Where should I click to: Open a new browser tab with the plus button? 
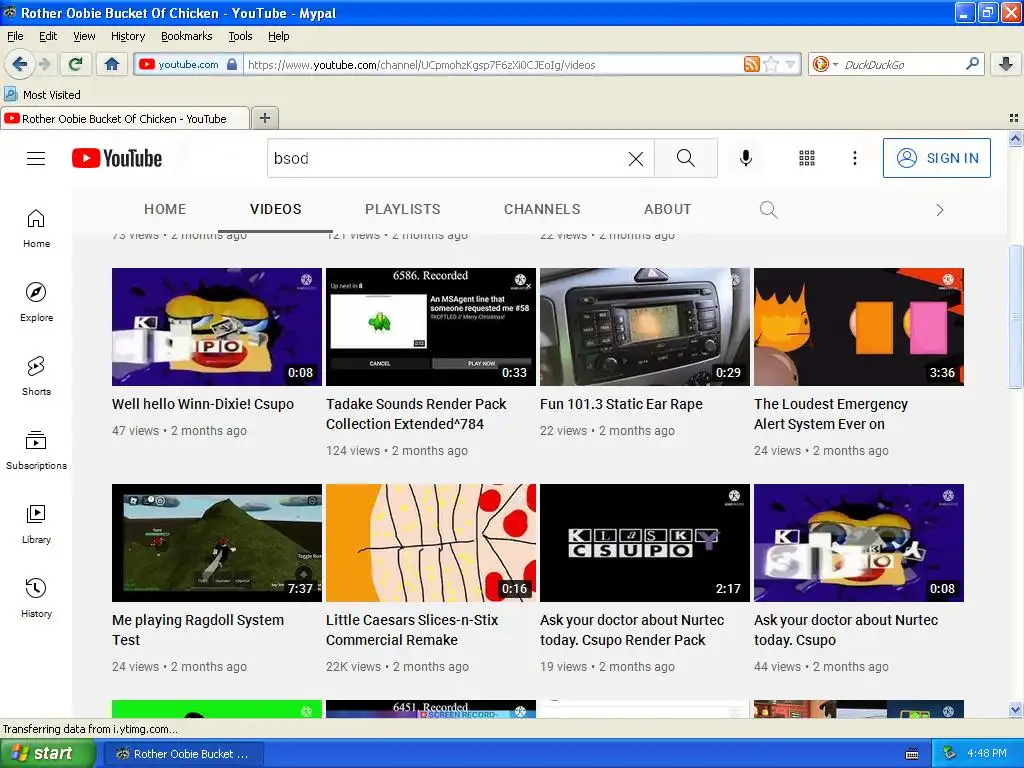[x=264, y=118]
